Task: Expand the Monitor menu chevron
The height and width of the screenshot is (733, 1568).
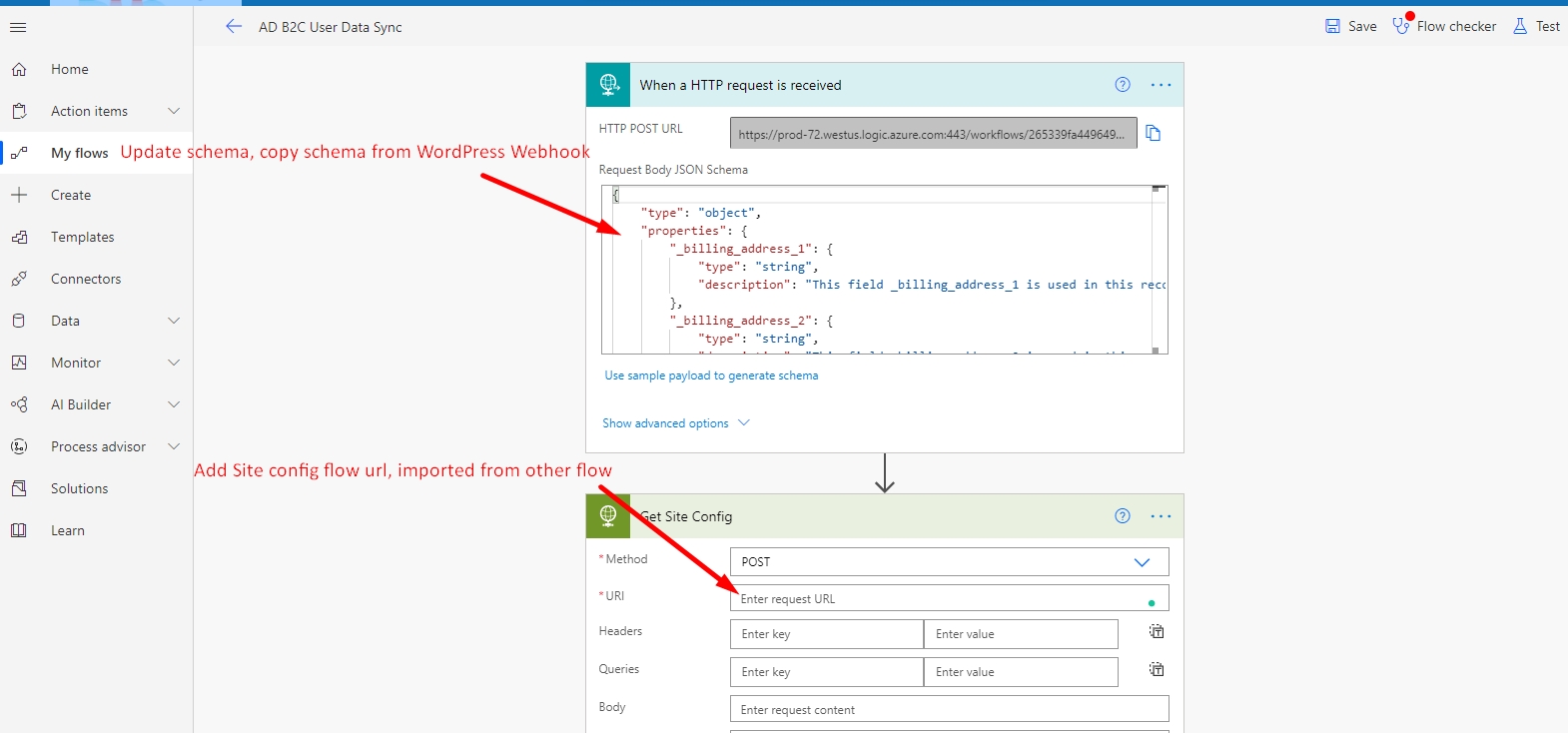Action: 174,363
